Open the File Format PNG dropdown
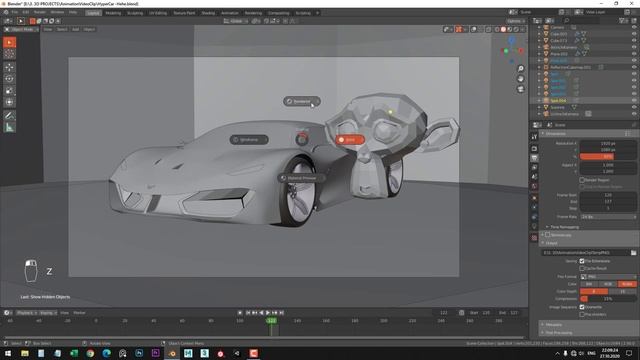Image resolution: width=640 pixels, height=360 pixels. coord(608,277)
